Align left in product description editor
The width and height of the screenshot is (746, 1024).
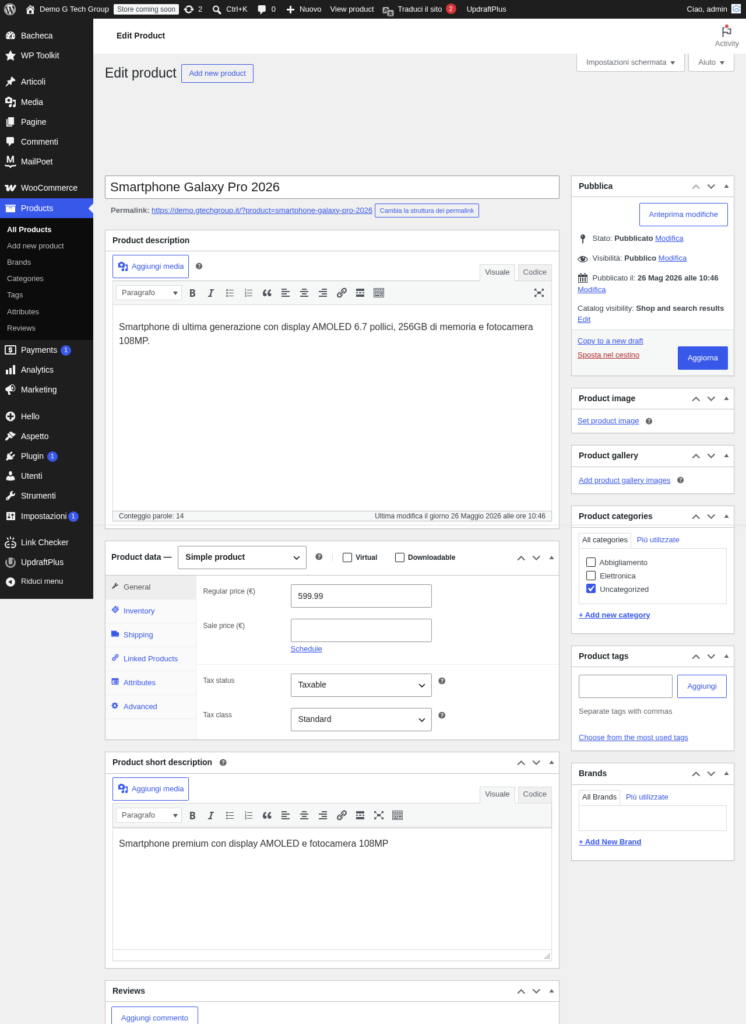coord(285,293)
